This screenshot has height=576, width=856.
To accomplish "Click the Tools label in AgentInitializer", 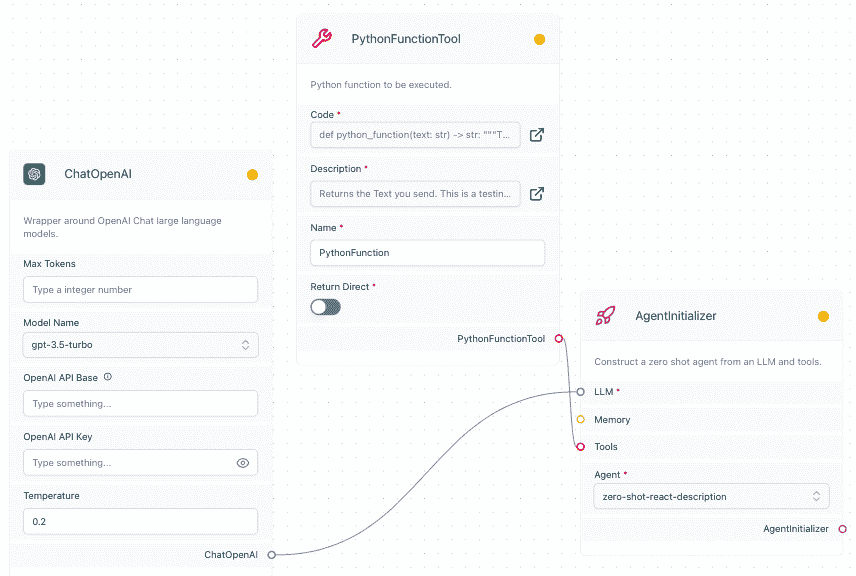I will (x=606, y=447).
